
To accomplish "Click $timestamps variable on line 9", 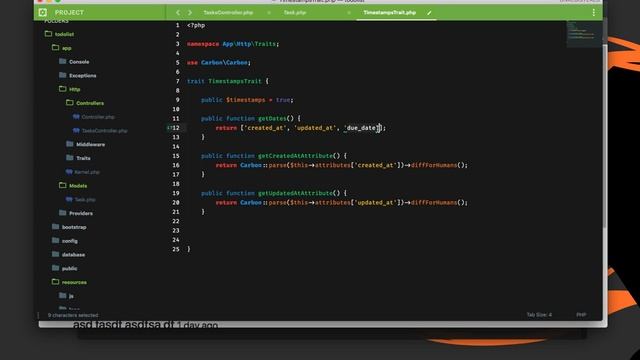I will point(246,100).
